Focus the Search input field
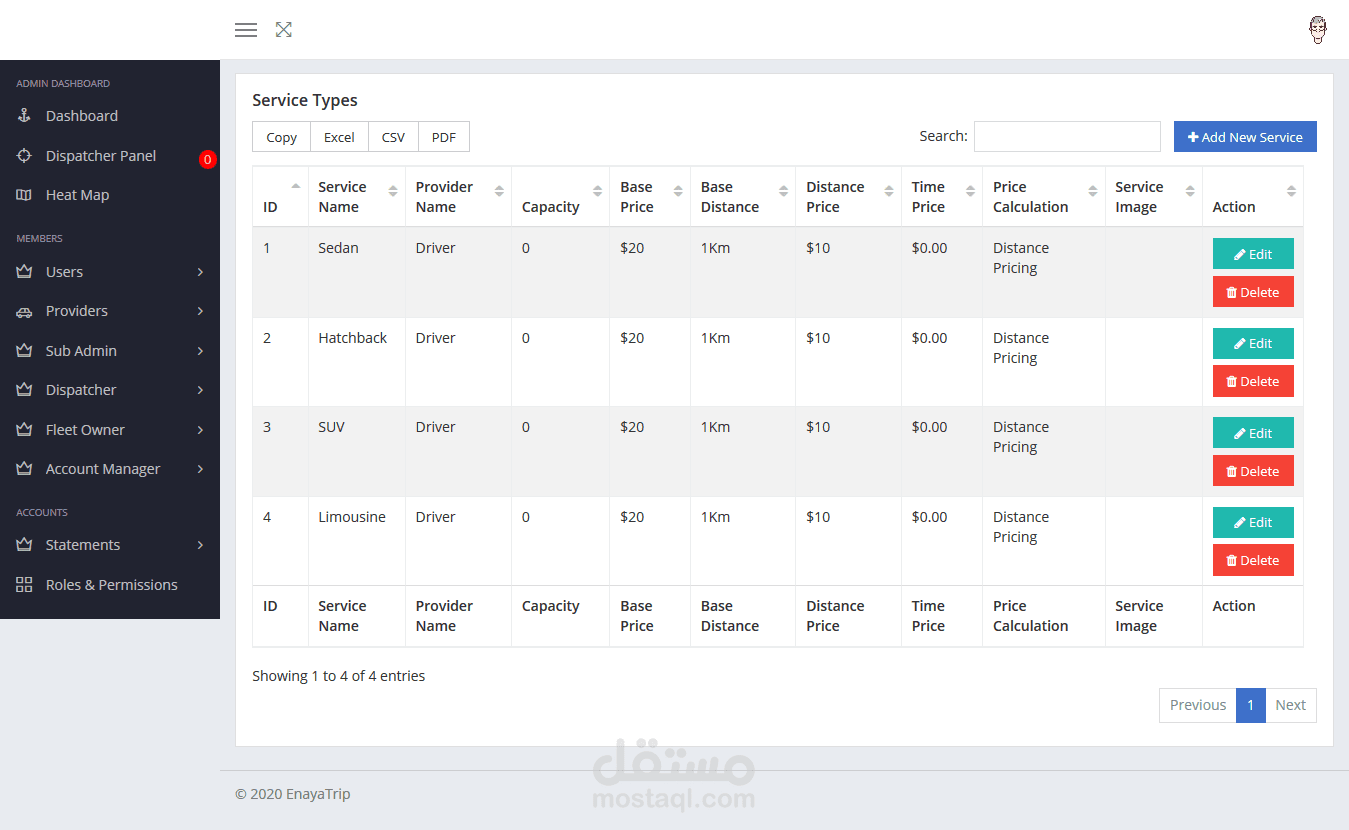 click(1067, 136)
